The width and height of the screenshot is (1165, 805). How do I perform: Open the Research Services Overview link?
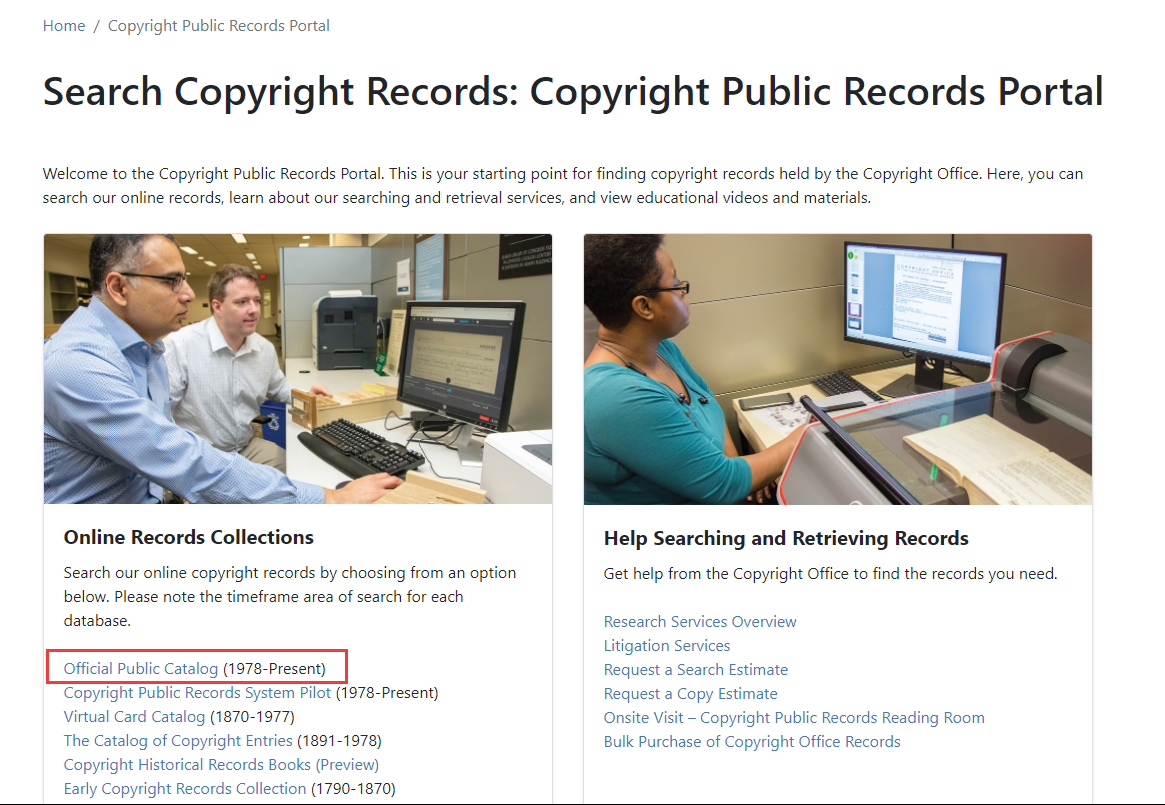click(700, 621)
